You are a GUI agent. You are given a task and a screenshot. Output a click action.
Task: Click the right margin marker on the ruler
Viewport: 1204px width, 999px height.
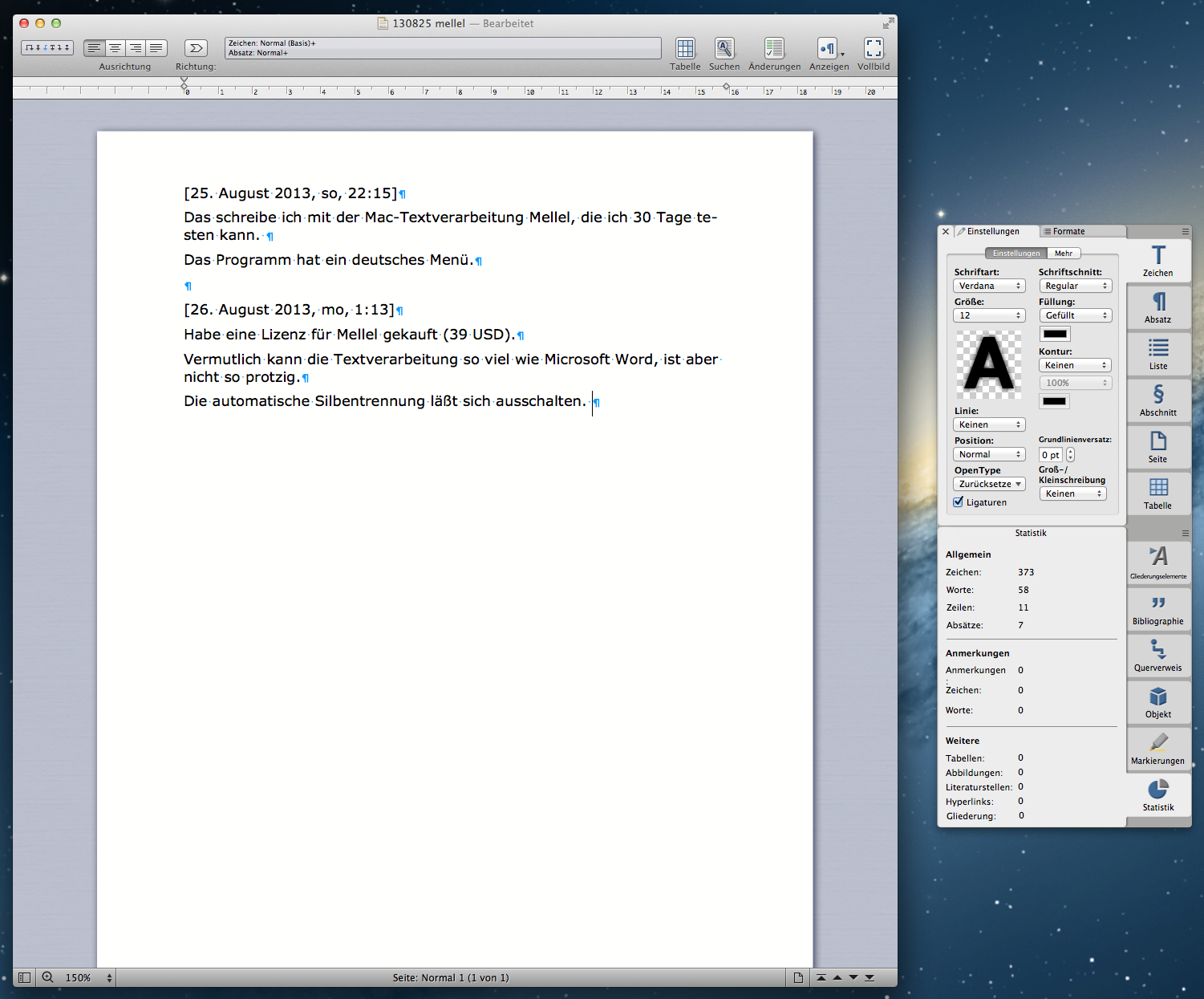point(726,87)
